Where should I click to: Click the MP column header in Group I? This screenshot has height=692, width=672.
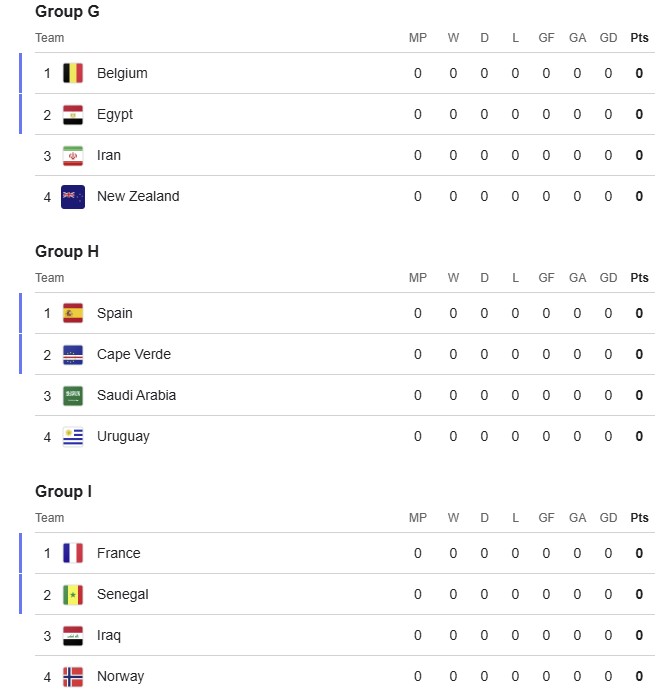418,518
